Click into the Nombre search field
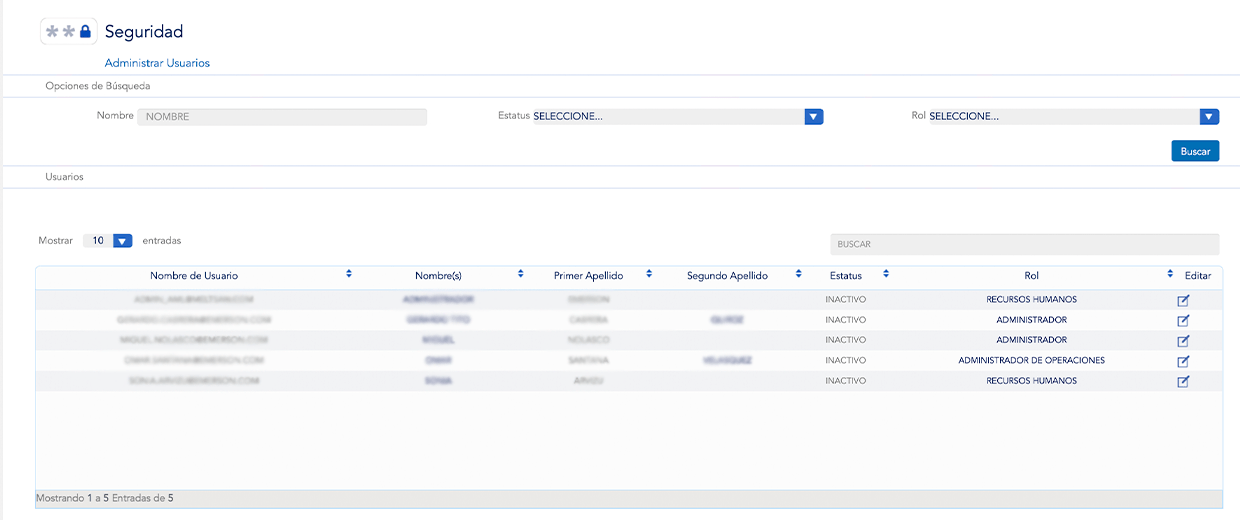 click(282, 117)
